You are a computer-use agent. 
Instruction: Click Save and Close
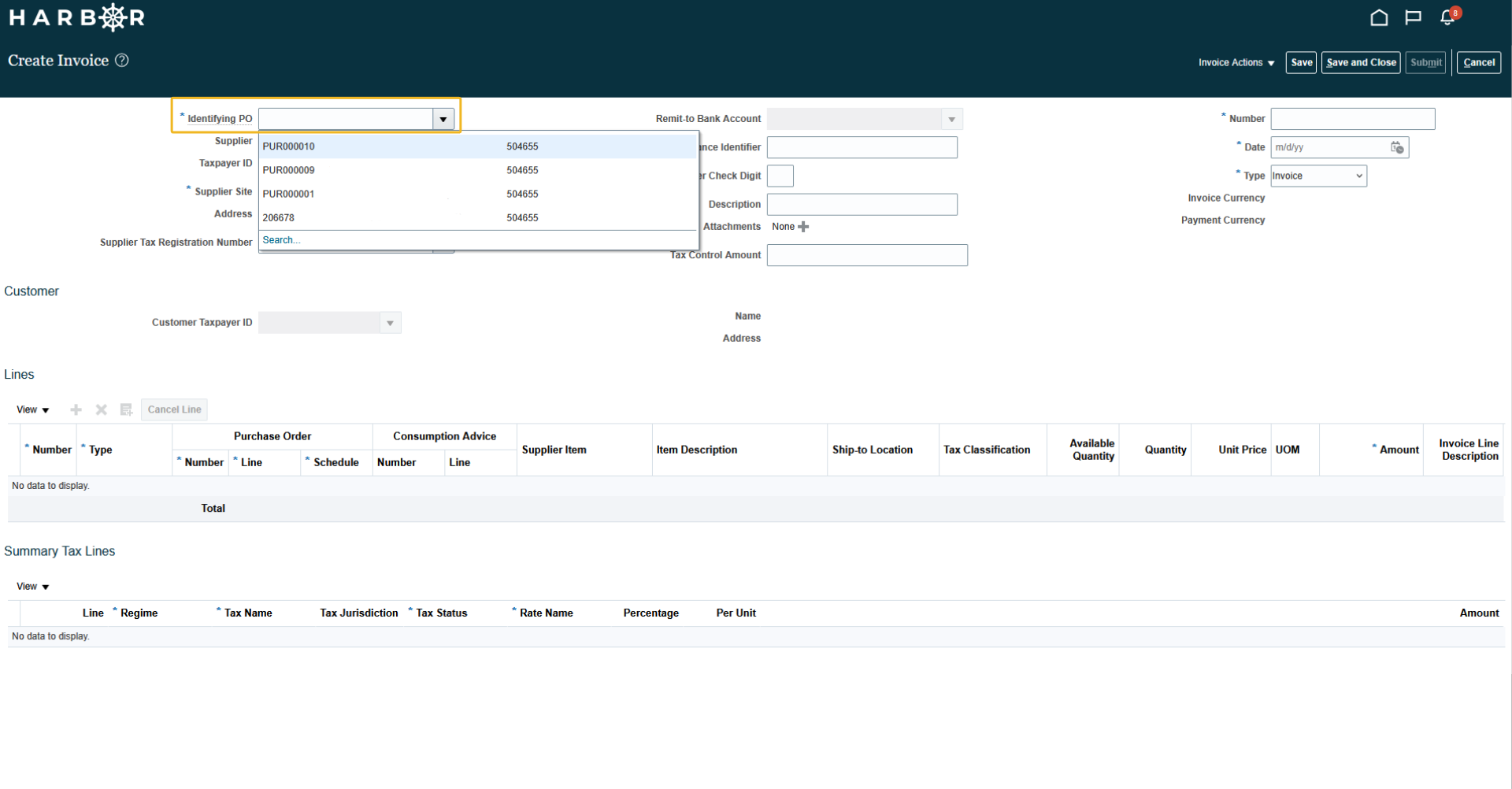[x=1361, y=62]
